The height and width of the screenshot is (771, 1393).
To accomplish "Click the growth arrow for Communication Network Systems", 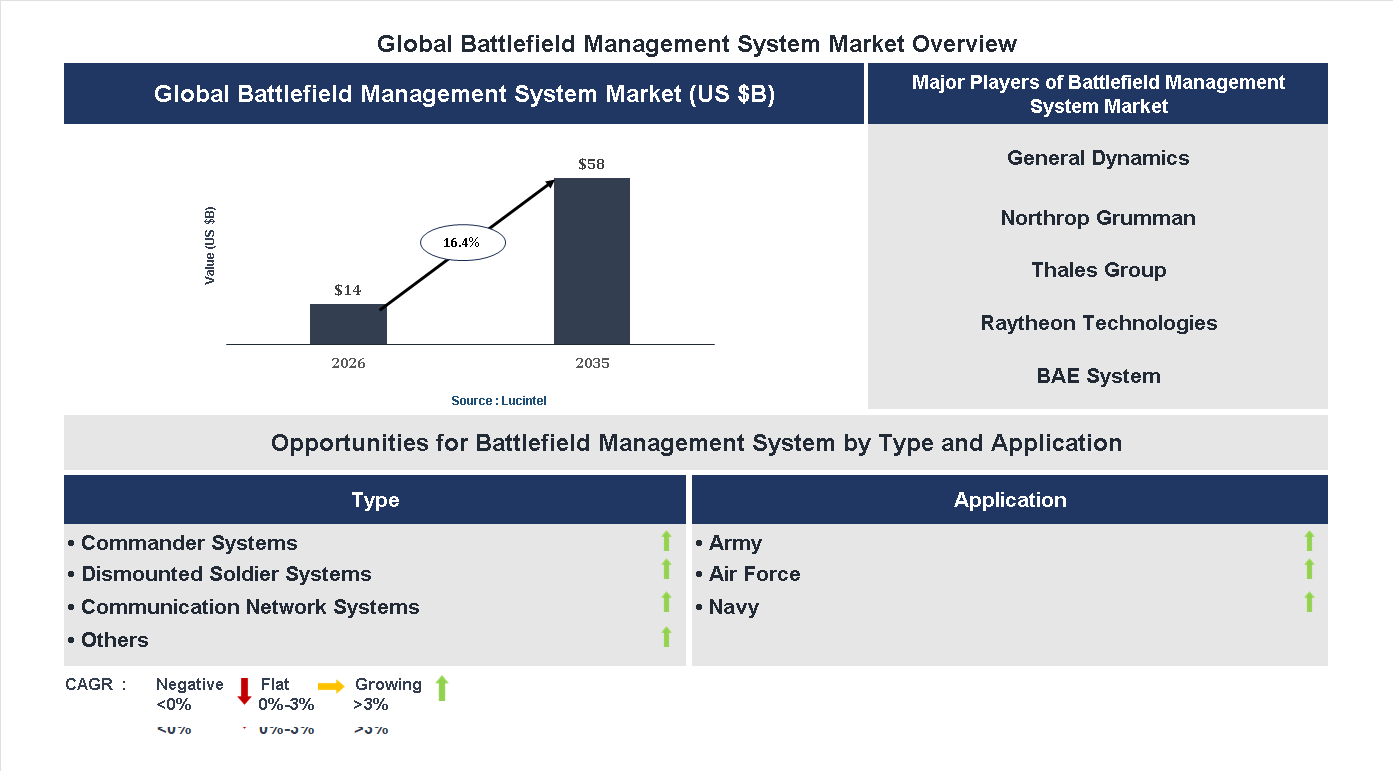I will 665,603.
